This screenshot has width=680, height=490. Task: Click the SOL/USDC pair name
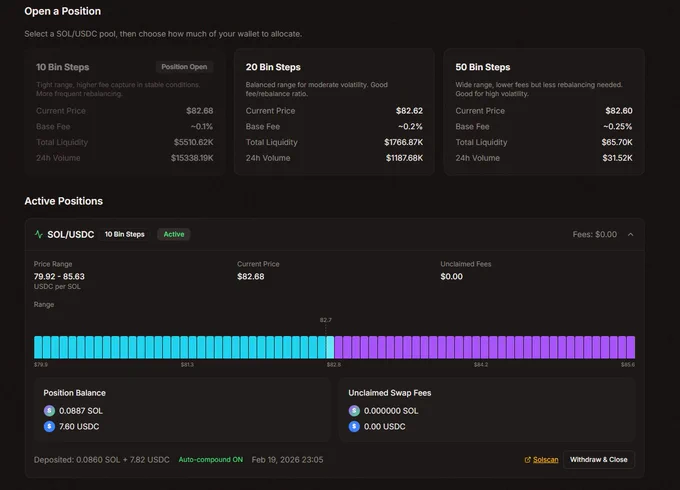point(71,235)
